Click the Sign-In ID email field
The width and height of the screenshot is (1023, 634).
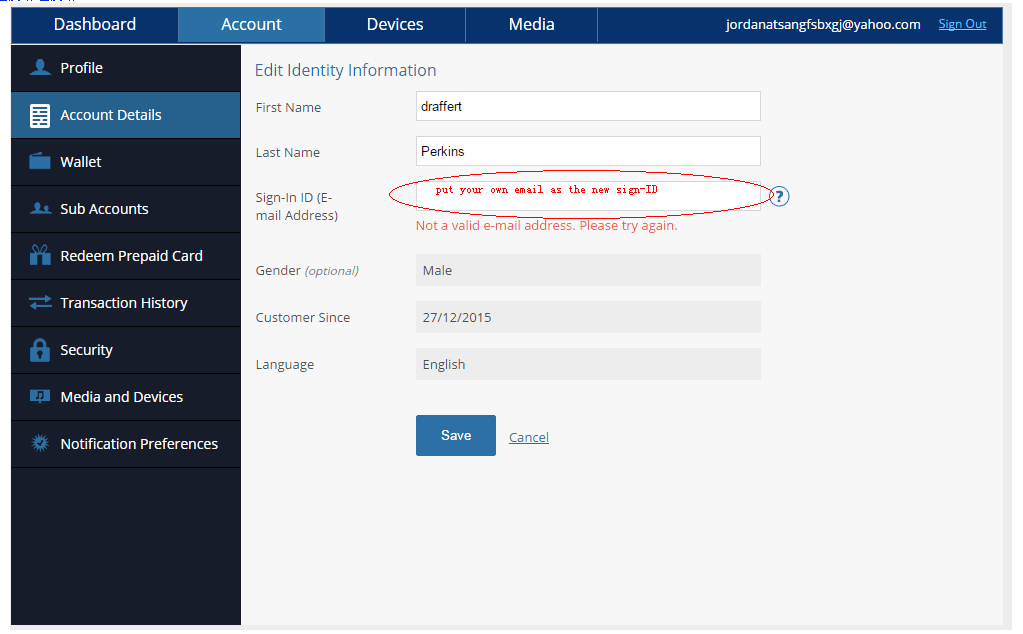pos(588,196)
